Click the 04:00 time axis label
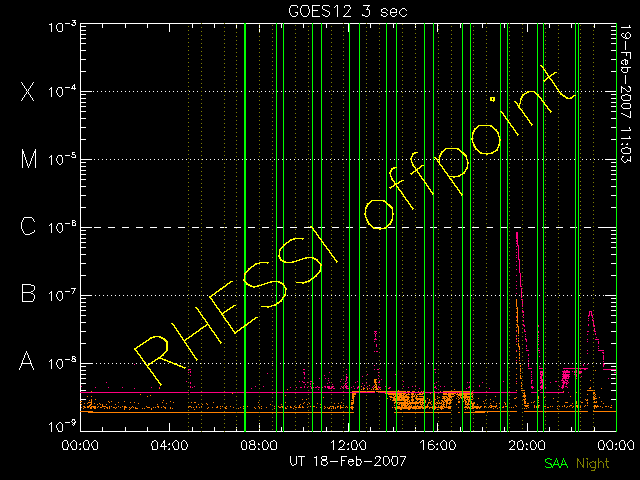This screenshot has height=480, width=640. pos(169,445)
